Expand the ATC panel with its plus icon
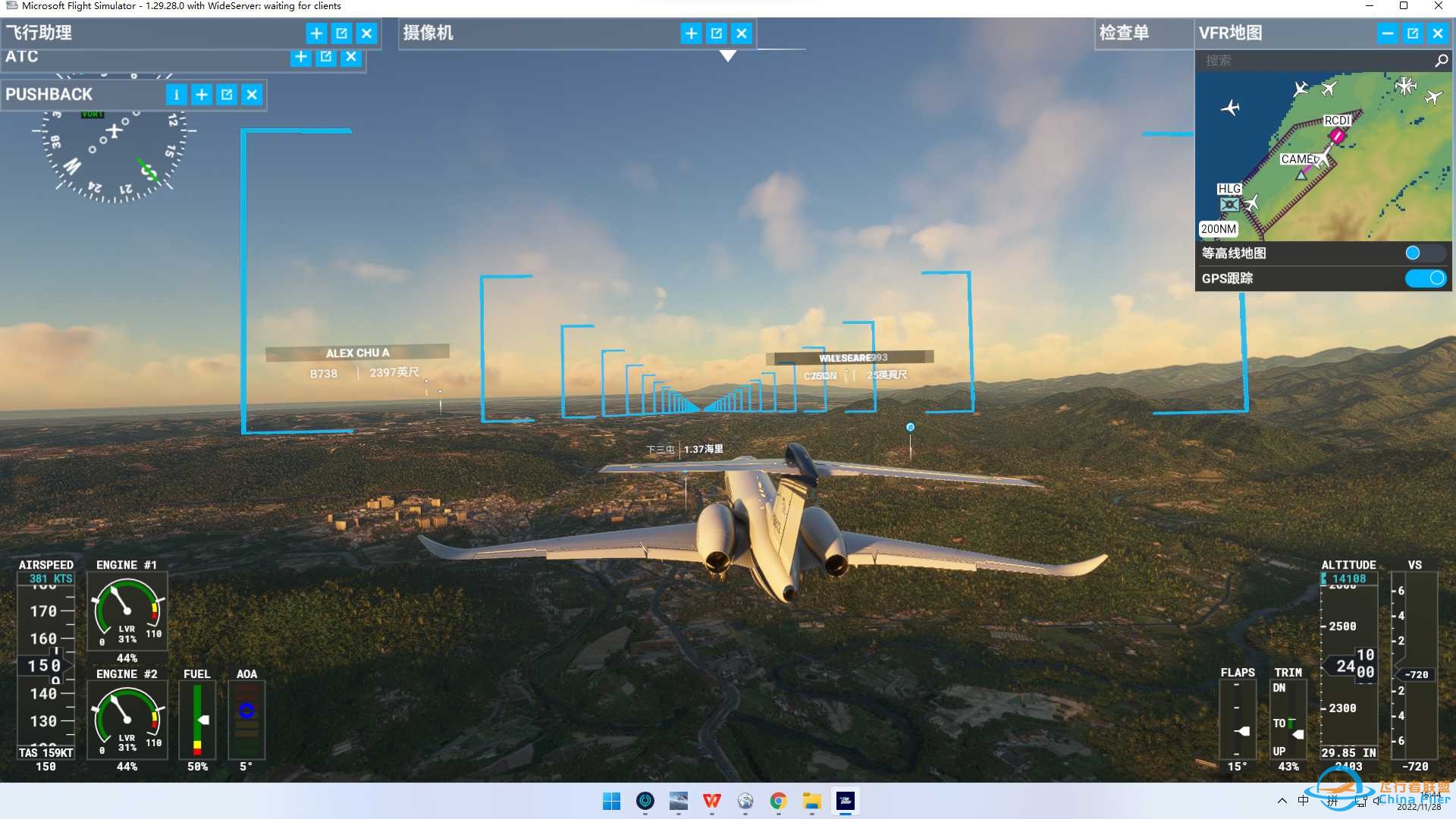Screen dimensions: 1456x819 (x=301, y=57)
